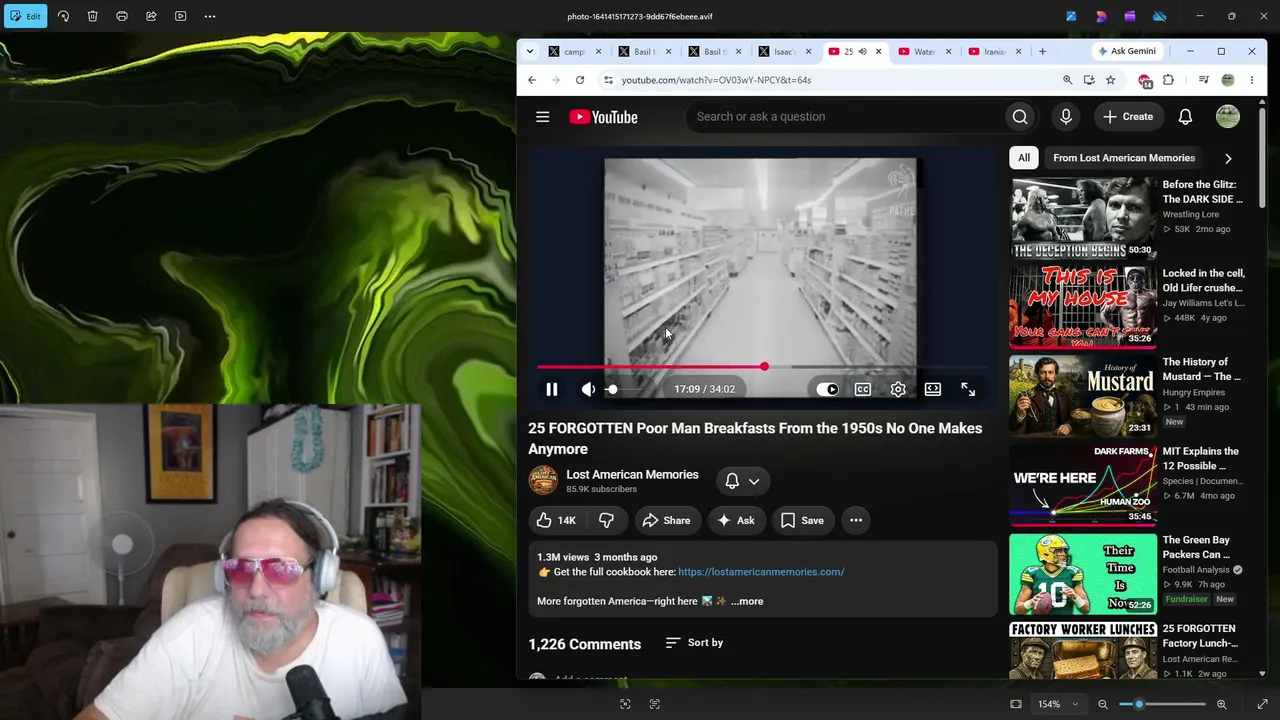Open Chrome media control icon
This screenshot has height=720, width=1280.
[1204, 80]
